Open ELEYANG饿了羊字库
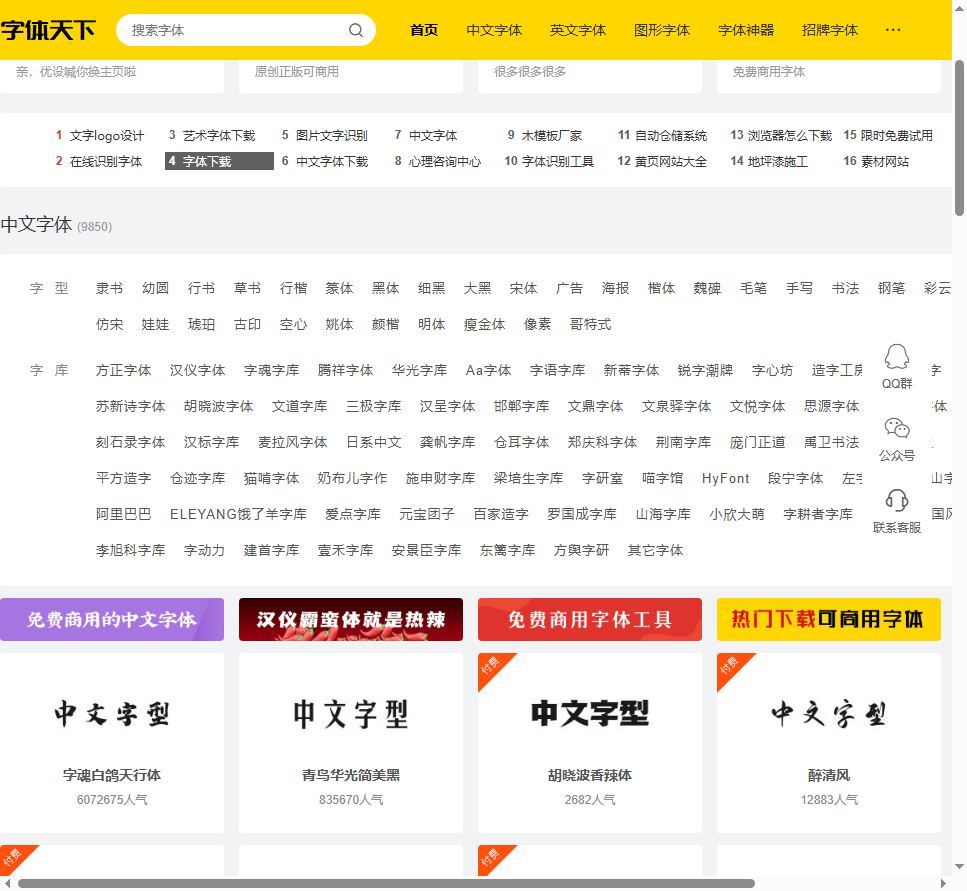Viewport: 967px width, 891px height. pyautogui.click(x=238, y=514)
